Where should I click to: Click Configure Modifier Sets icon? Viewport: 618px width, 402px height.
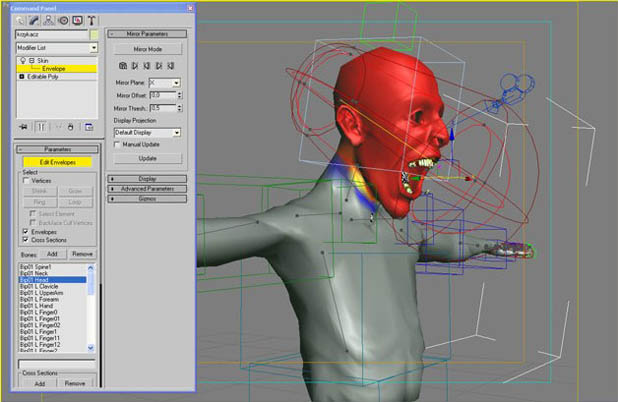(89, 127)
